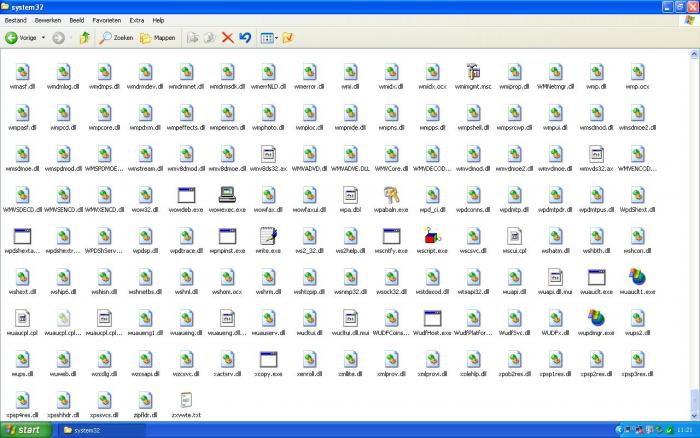The height and width of the screenshot is (438, 700).
Task: Click the taskbar clock
Action: click(684, 430)
